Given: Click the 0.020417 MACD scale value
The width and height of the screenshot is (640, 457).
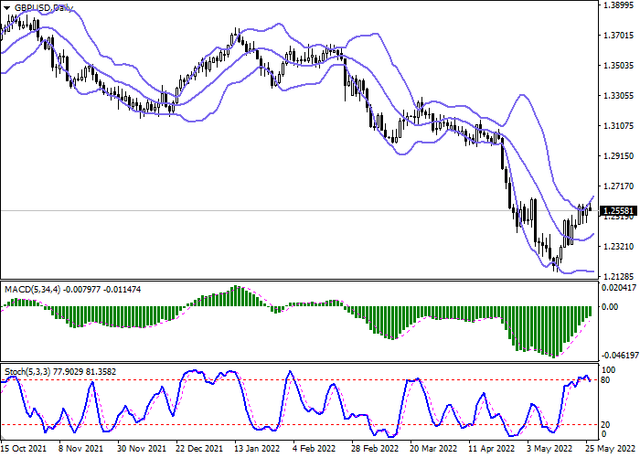Looking at the screenshot, I should tap(618, 287).
